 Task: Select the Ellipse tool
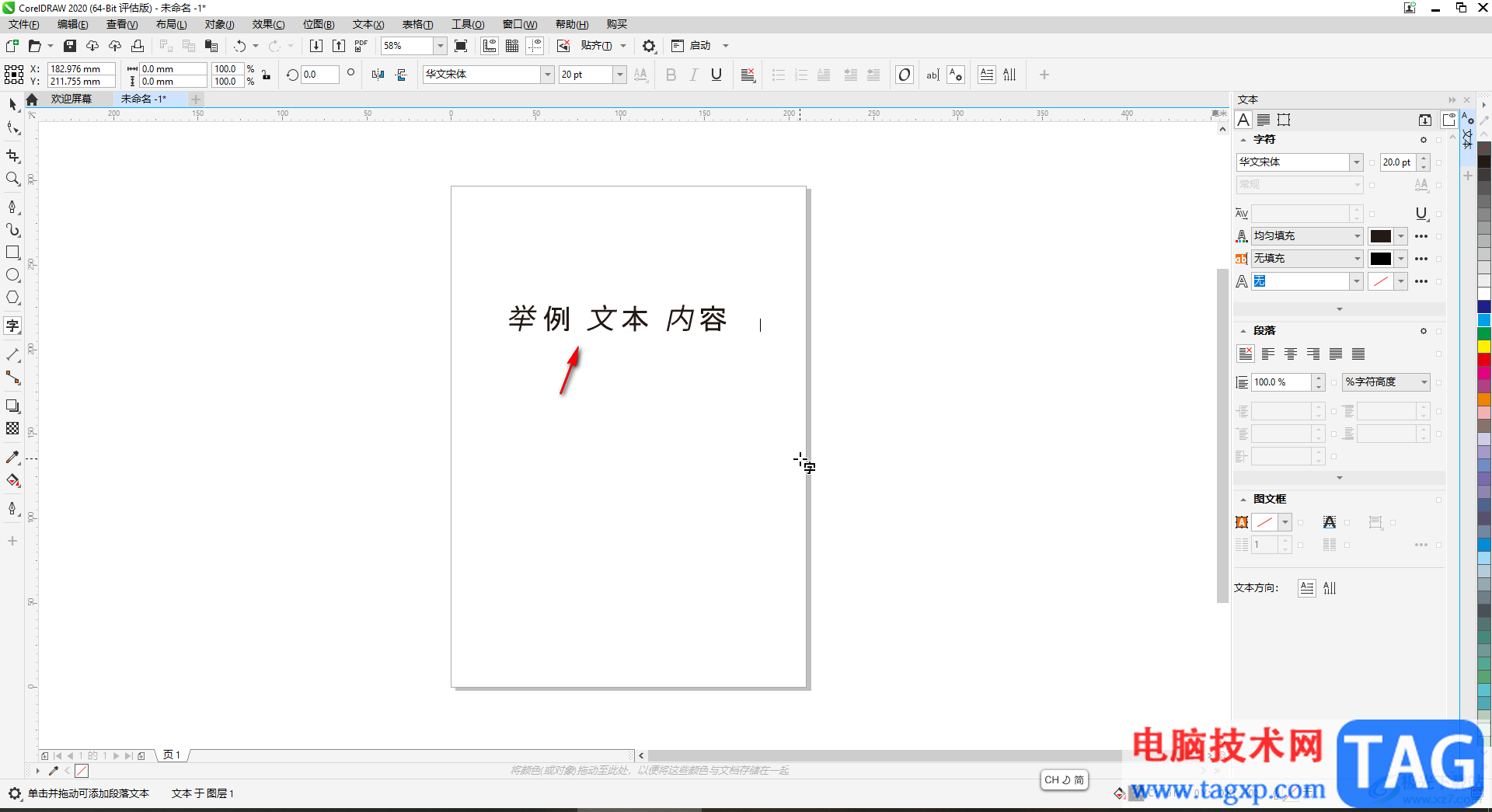tap(12, 275)
